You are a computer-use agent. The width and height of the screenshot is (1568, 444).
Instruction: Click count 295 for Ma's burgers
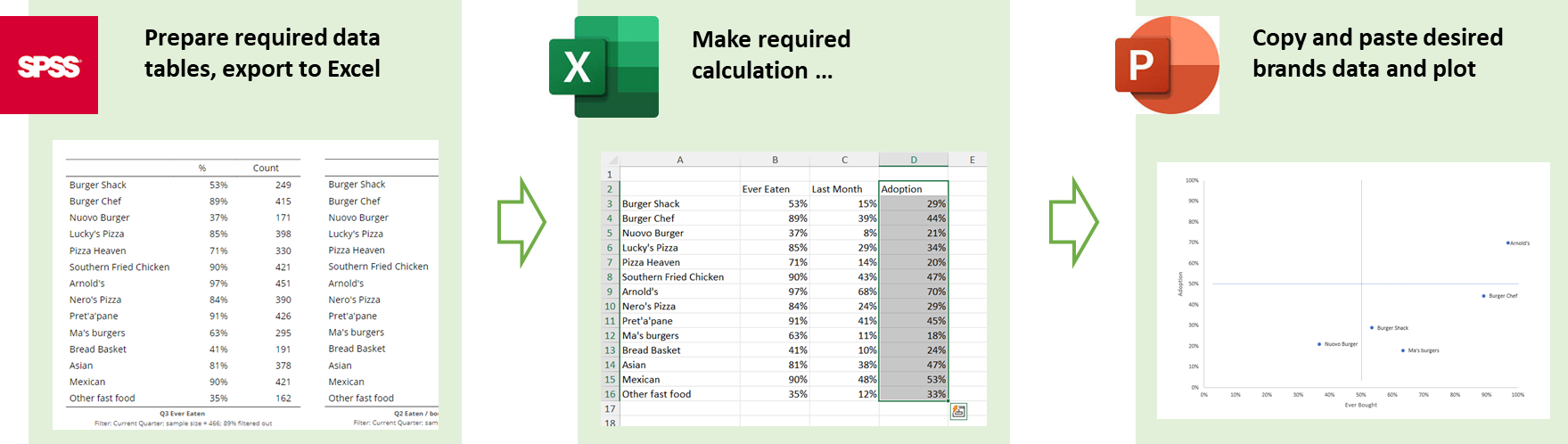coord(283,333)
